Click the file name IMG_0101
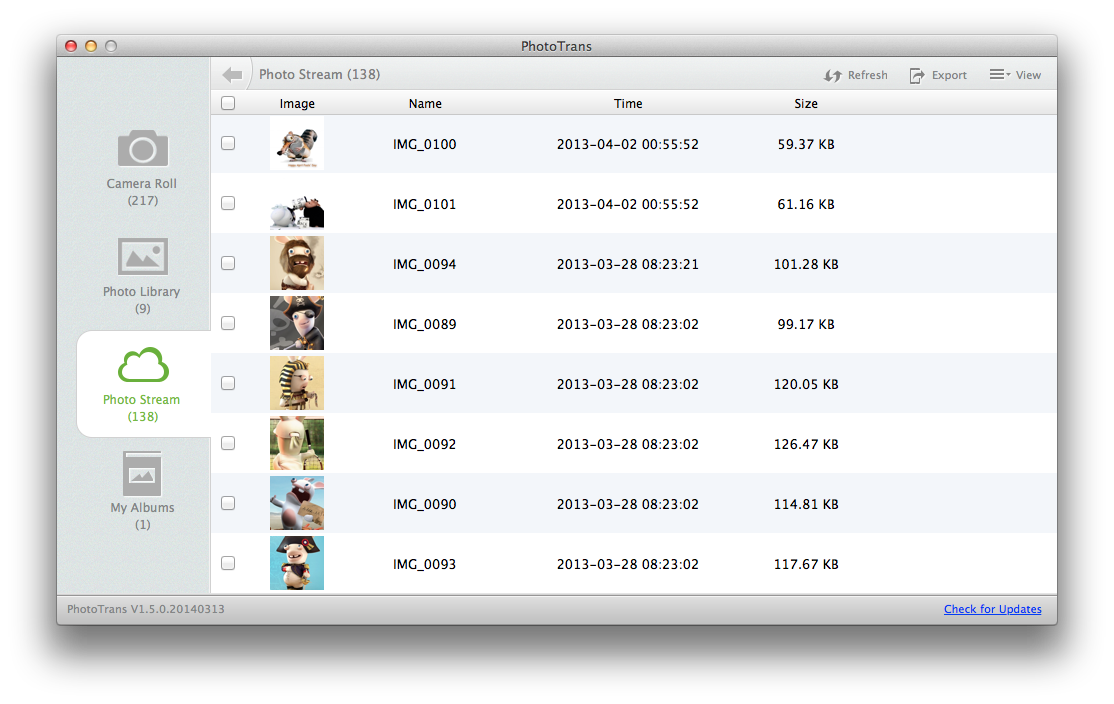 [x=424, y=205]
